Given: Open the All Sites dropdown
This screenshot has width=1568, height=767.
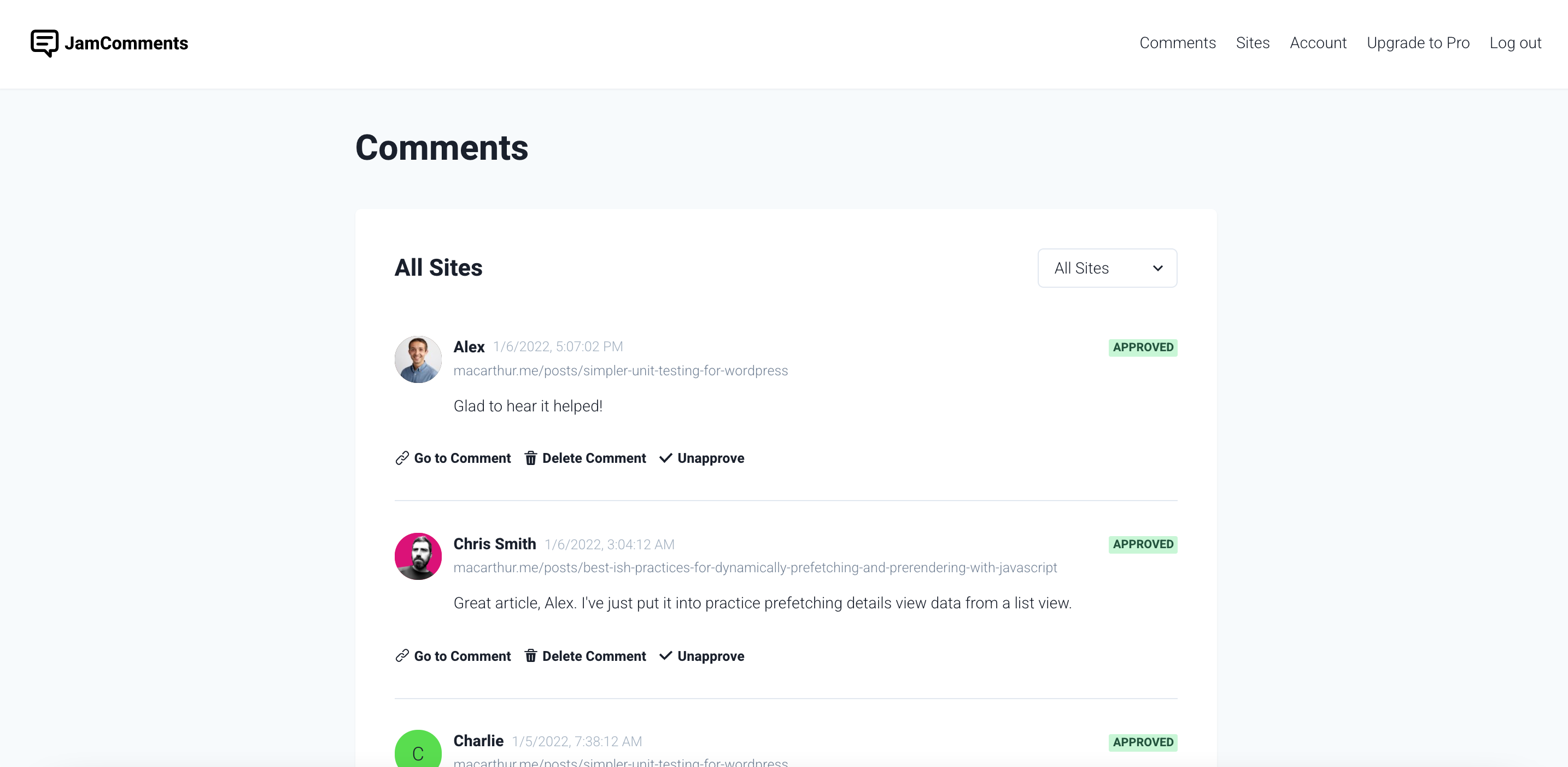Looking at the screenshot, I should [1107, 268].
